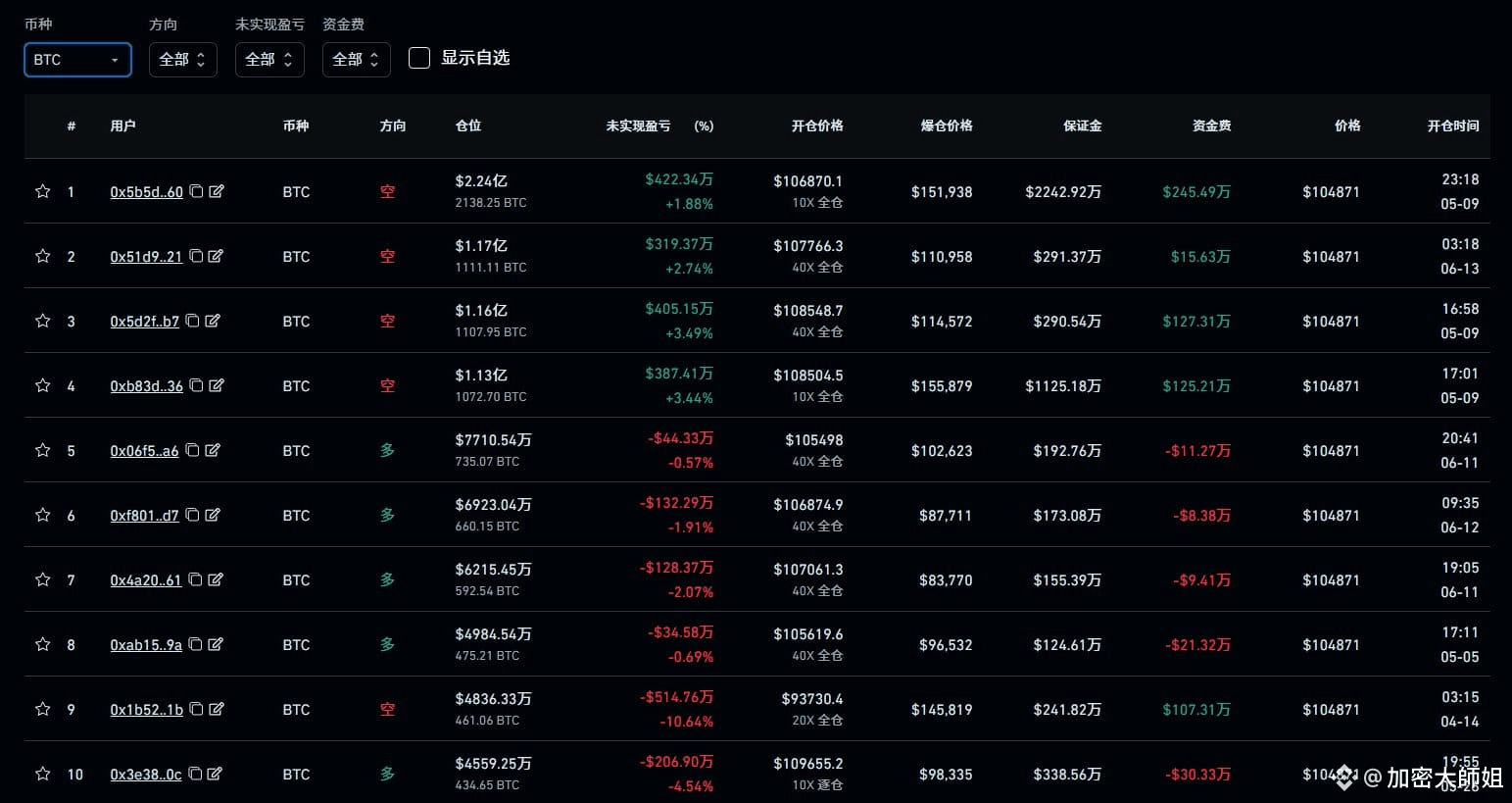The image size is (1512, 803).
Task: Sort by 价格 column header
Action: point(1347,125)
